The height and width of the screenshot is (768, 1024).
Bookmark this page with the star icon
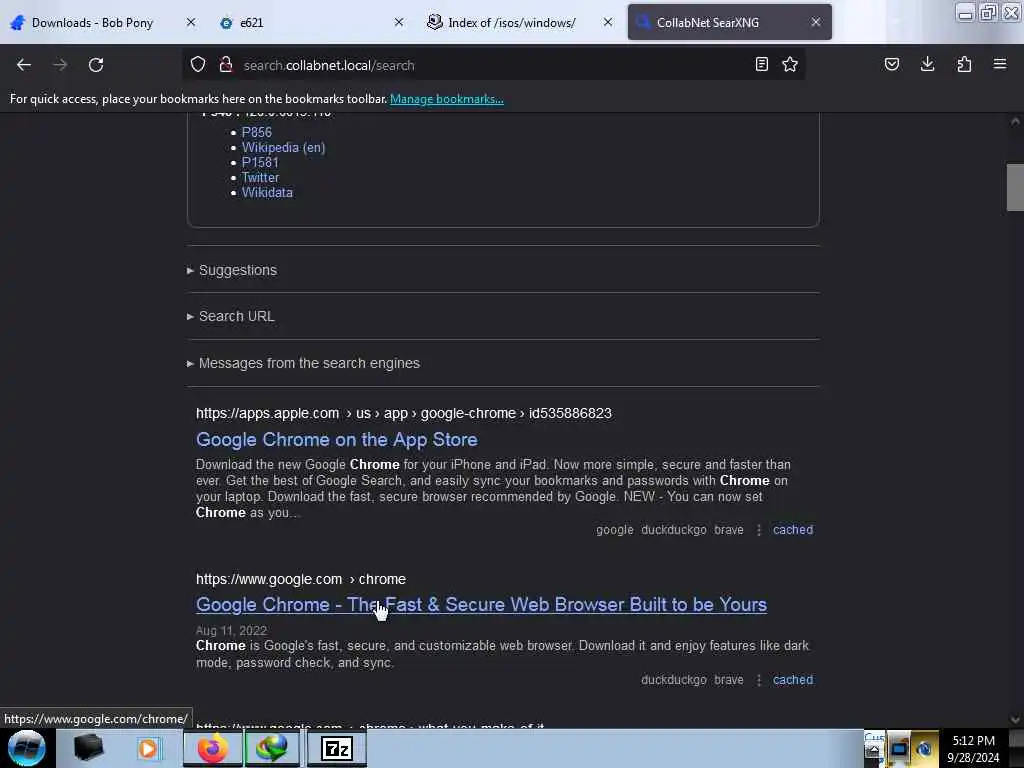click(x=790, y=64)
